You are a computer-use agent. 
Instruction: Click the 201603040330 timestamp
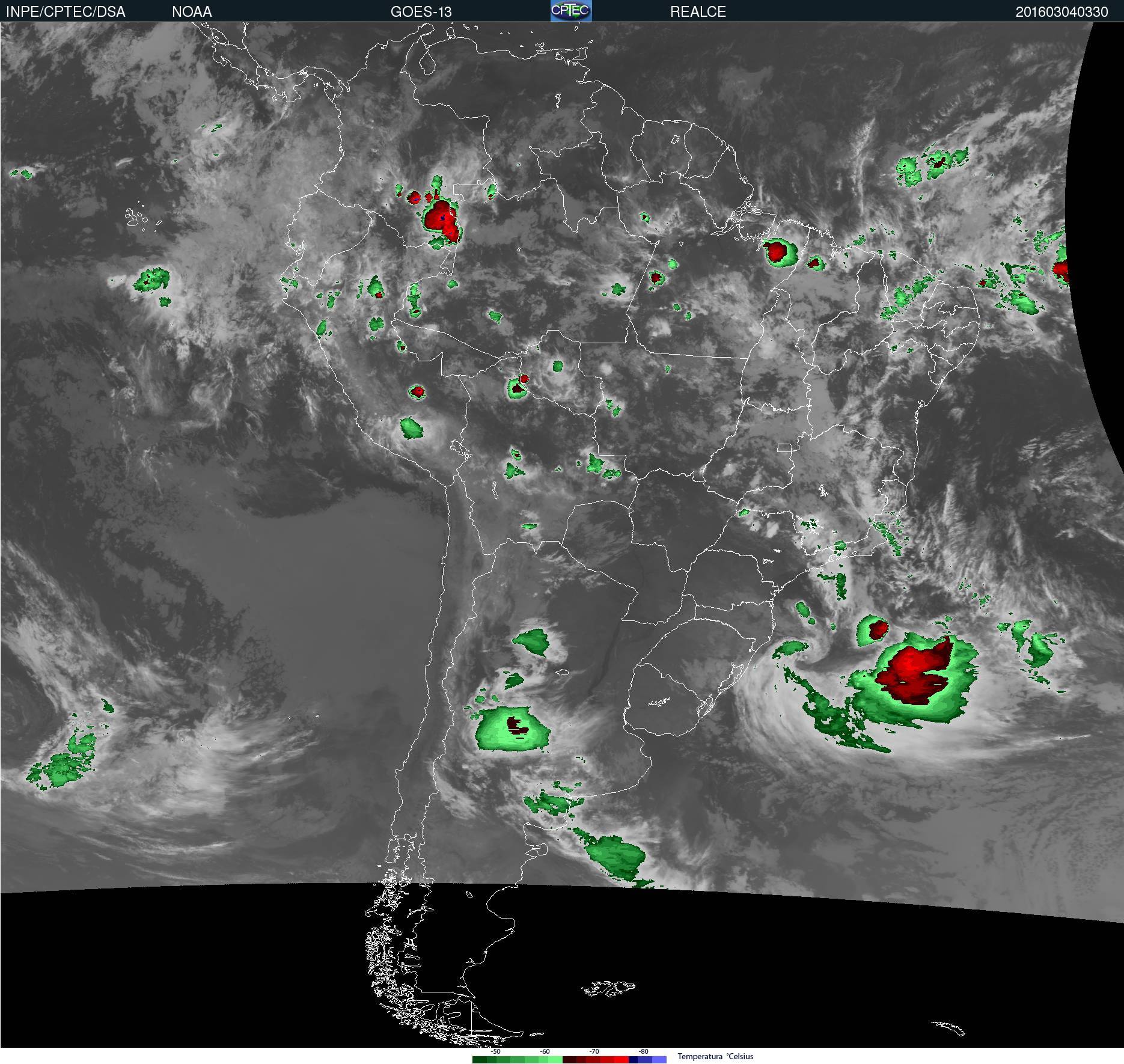(x=1061, y=12)
